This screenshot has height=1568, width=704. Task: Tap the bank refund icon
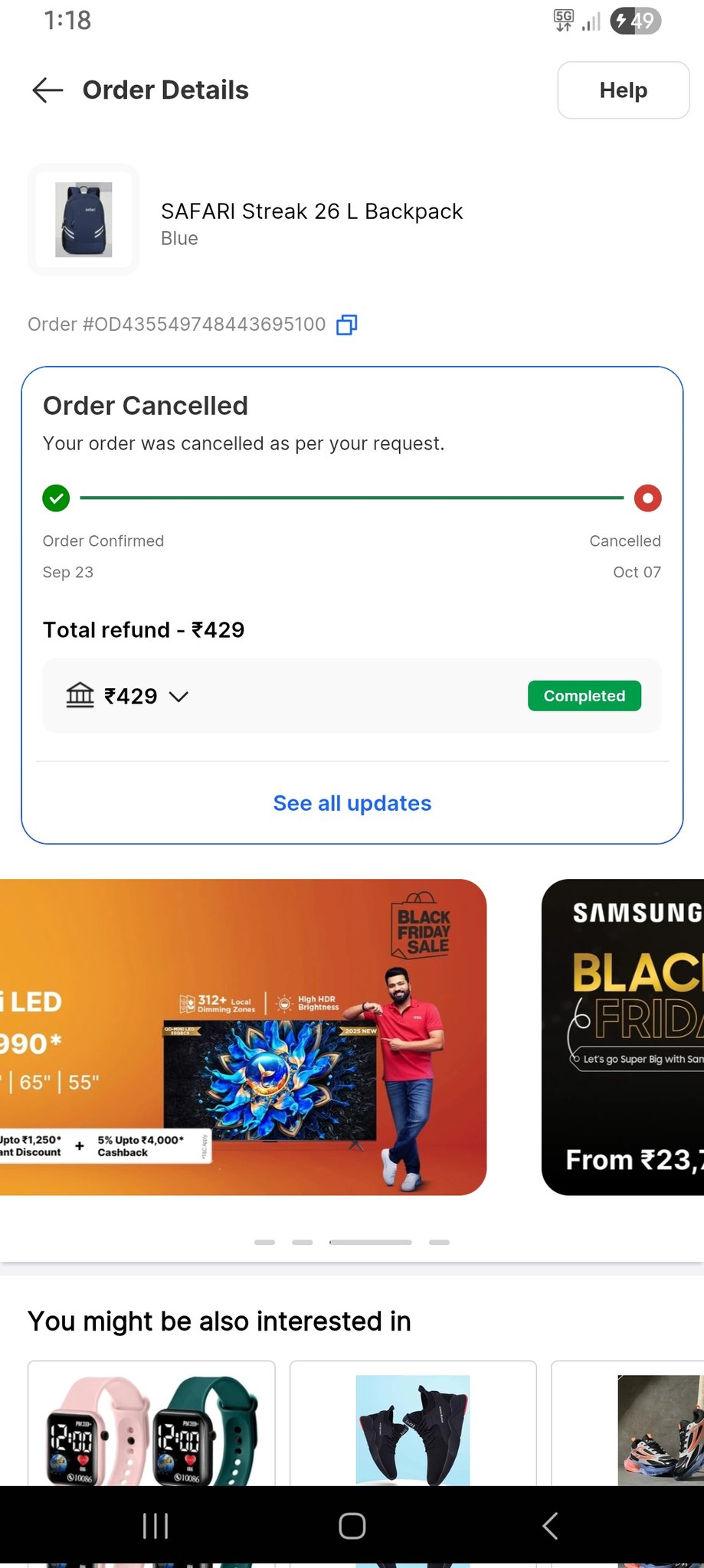(80, 695)
